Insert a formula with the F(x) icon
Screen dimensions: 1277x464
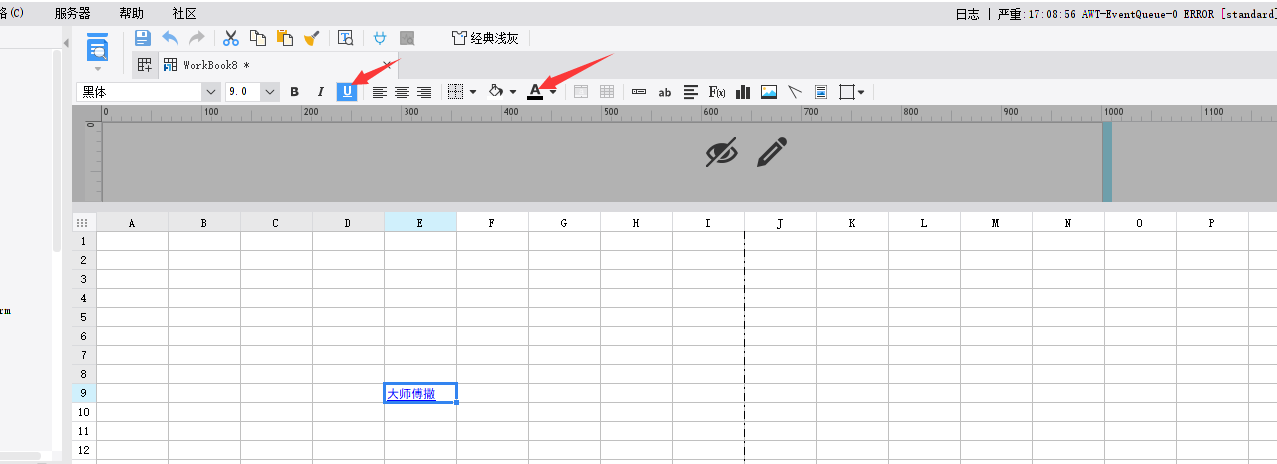coord(717,92)
